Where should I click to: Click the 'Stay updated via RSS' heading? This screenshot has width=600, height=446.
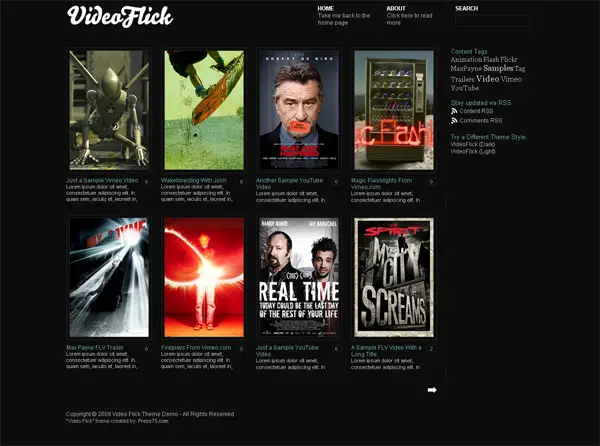pos(481,103)
